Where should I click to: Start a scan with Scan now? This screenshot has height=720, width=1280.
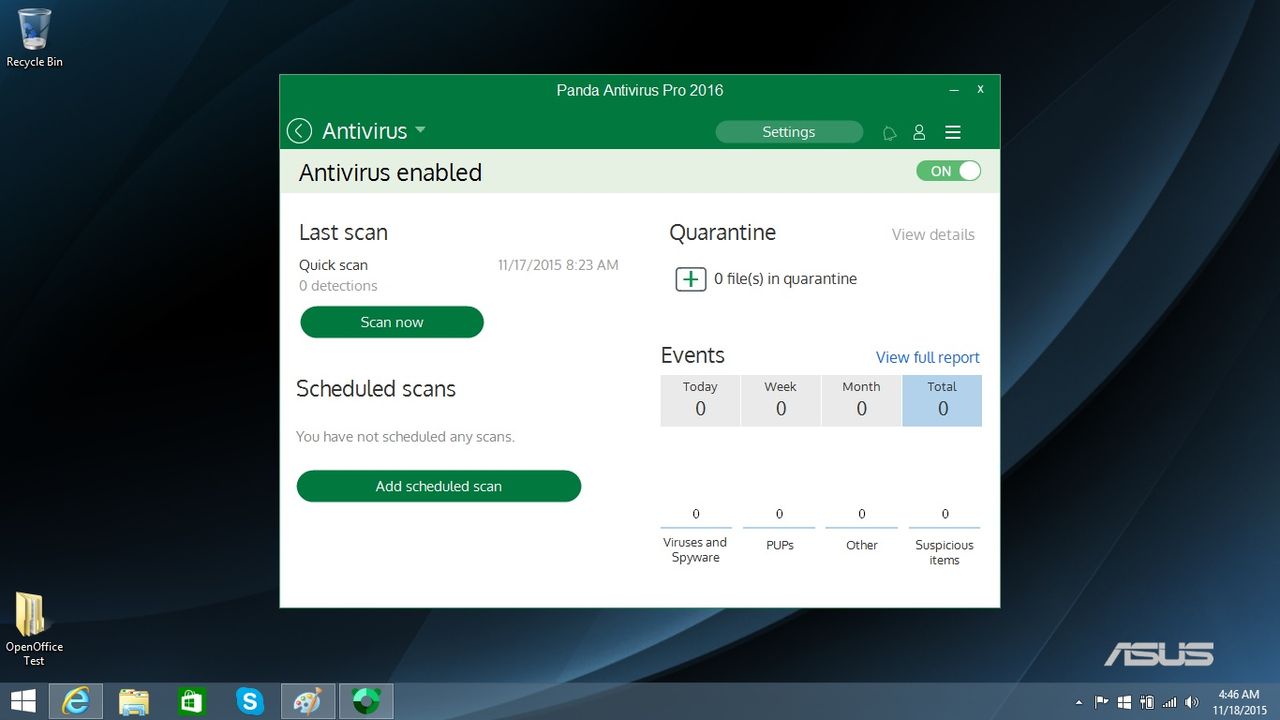(392, 322)
